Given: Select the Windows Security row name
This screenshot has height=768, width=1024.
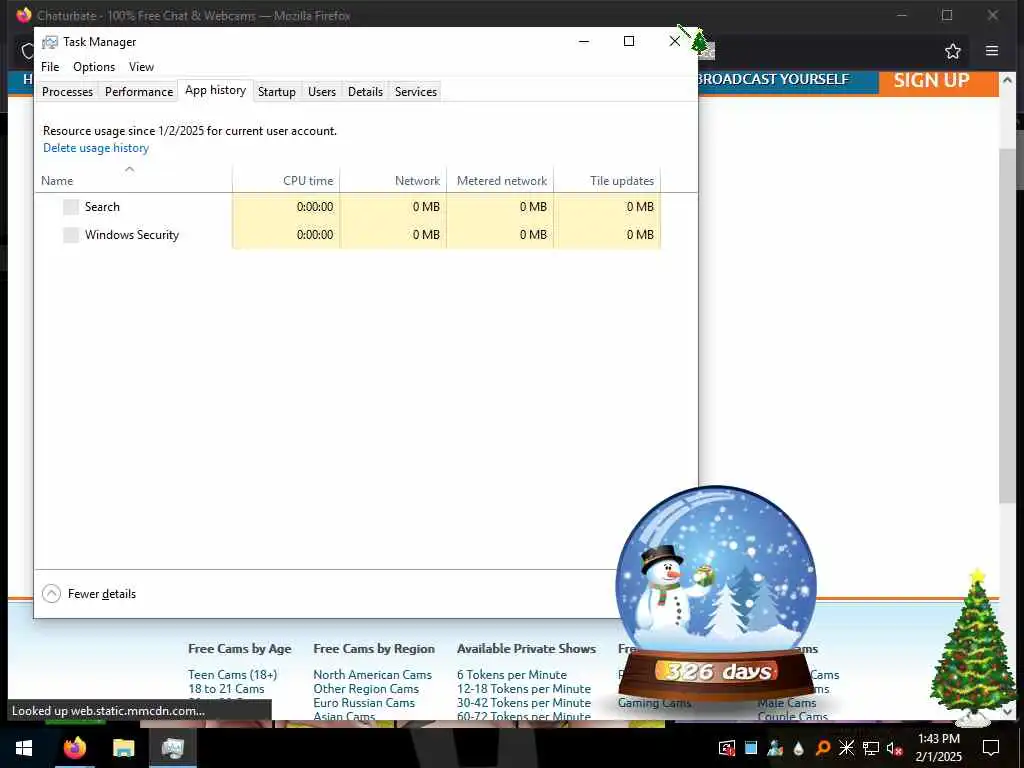Looking at the screenshot, I should (132, 235).
